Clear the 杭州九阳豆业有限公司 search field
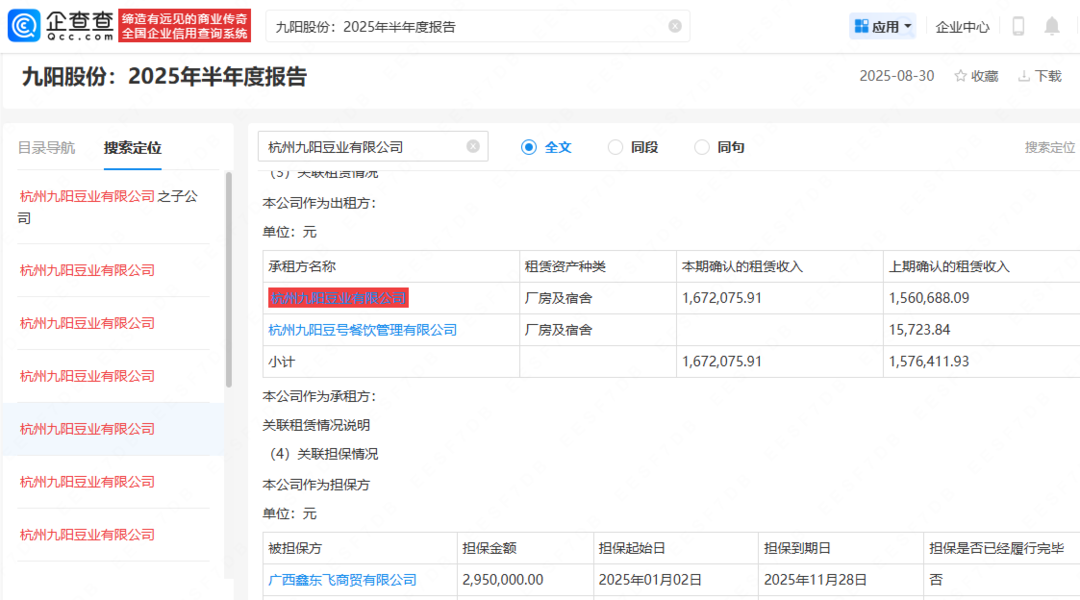This screenshot has width=1080, height=600. pyautogui.click(x=473, y=147)
